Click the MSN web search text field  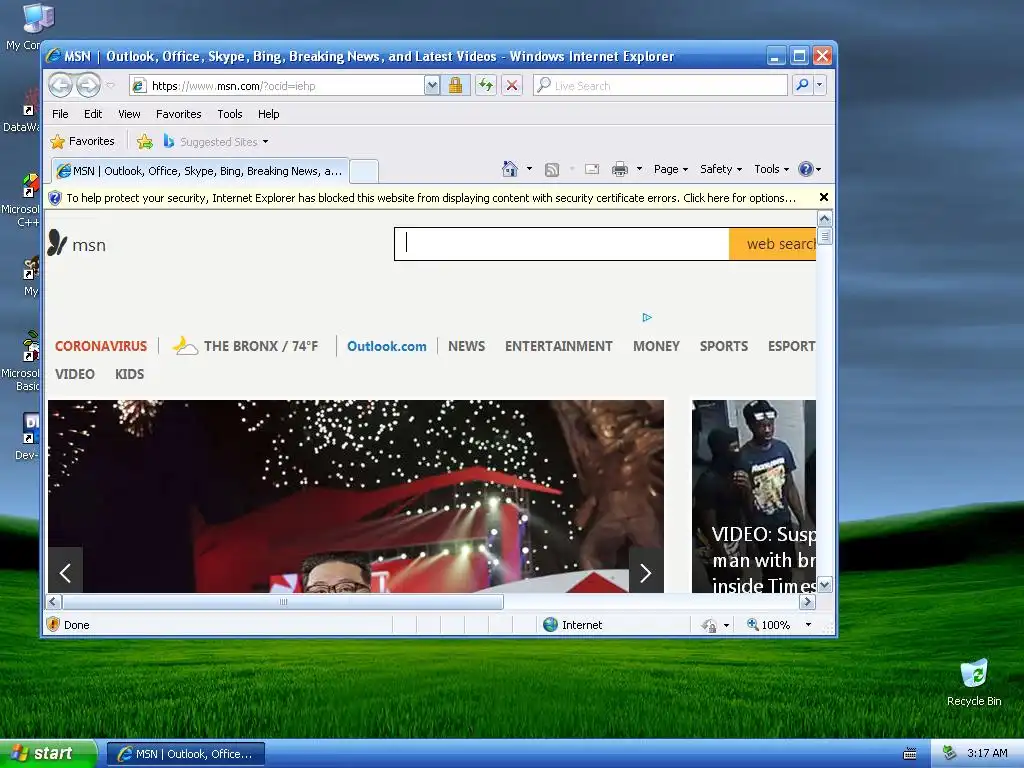point(562,244)
